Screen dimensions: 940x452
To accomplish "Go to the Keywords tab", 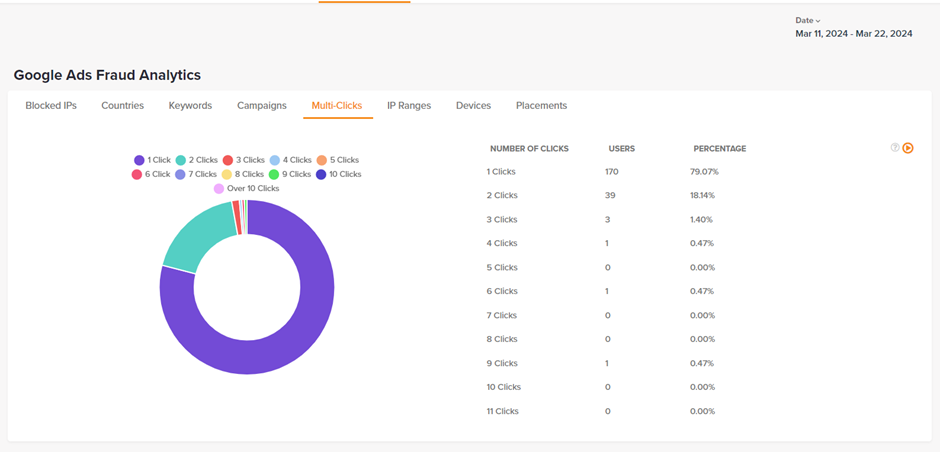I will (190, 106).
